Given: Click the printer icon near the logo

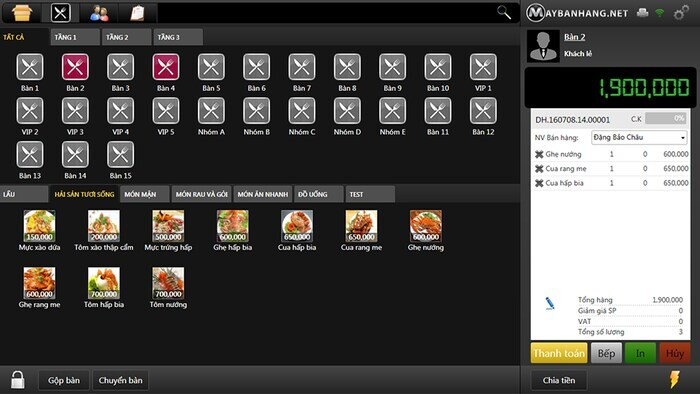Looking at the screenshot, I should 642,12.
